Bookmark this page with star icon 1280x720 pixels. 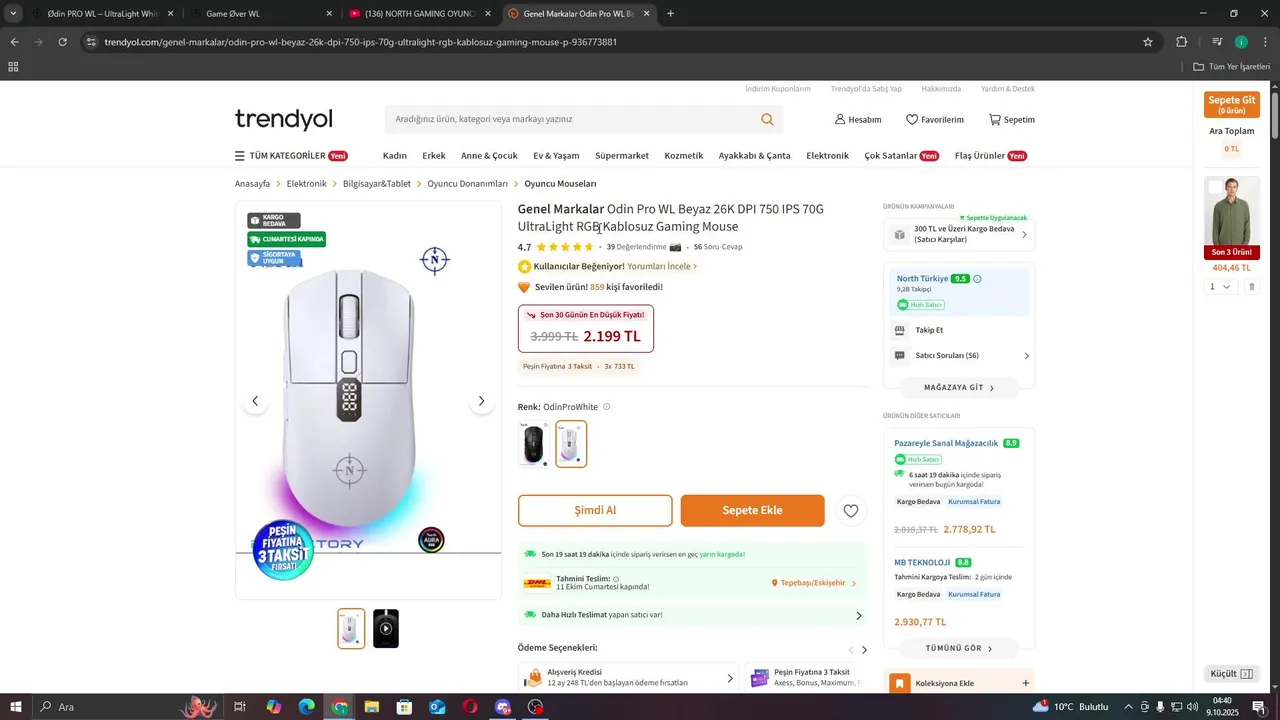[1148, 42]
